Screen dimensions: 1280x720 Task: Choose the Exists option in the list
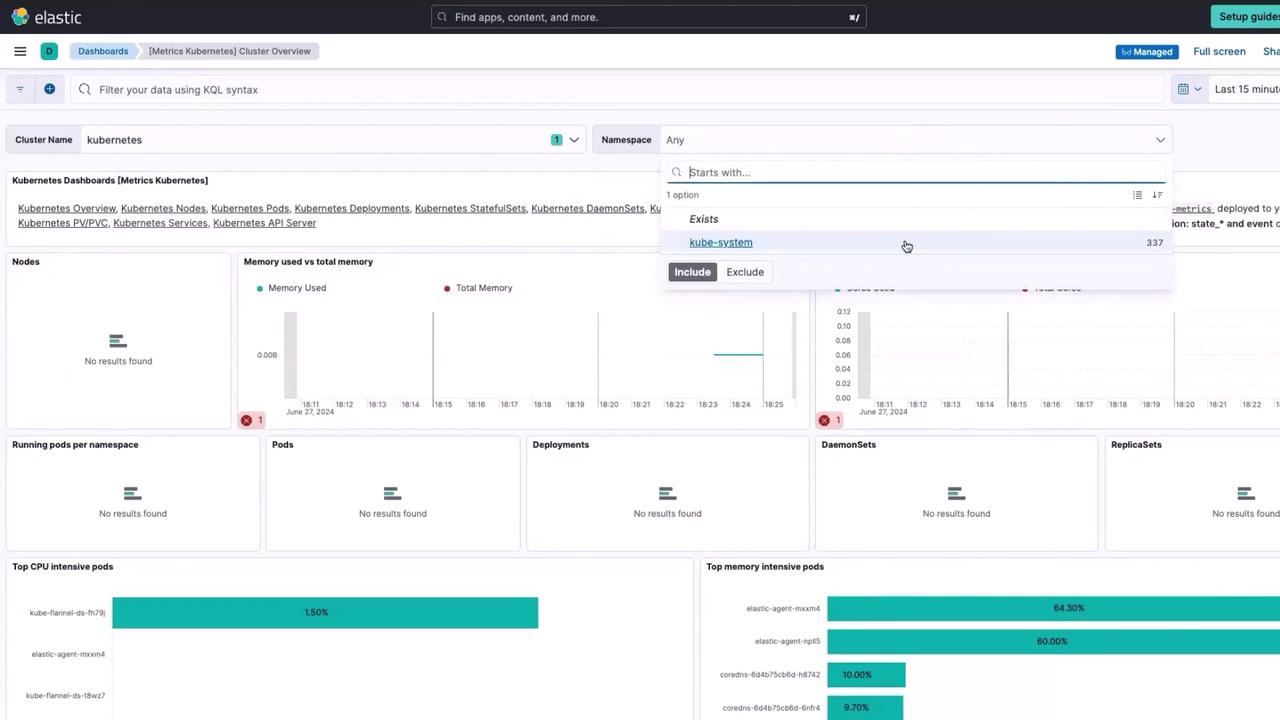704,219
